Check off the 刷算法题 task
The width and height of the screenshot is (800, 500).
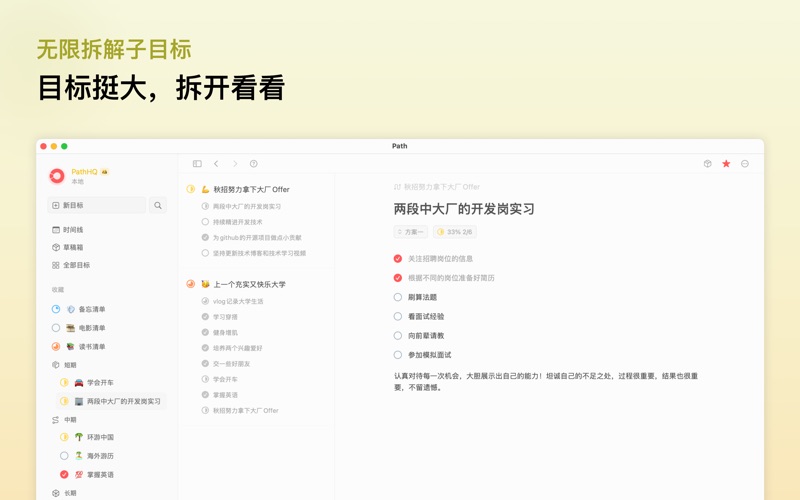pyautogui.click(x=398, y=297)
